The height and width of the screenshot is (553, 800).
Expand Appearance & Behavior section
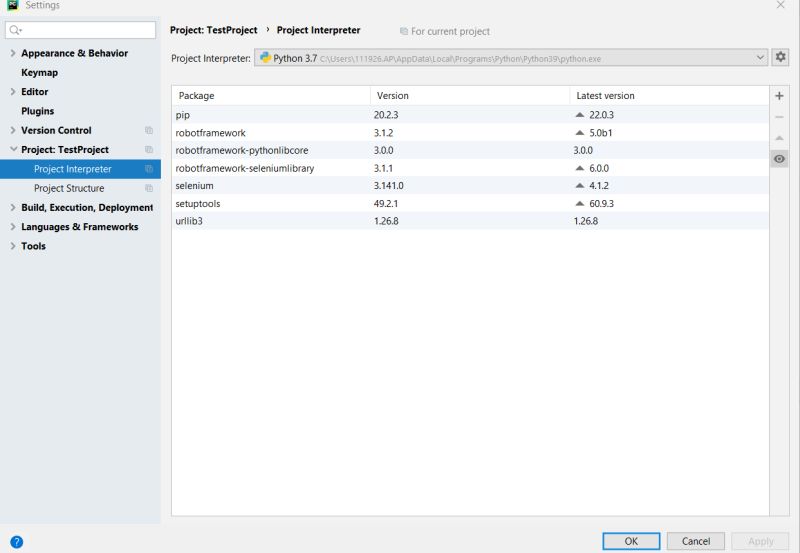click(13, 53)
